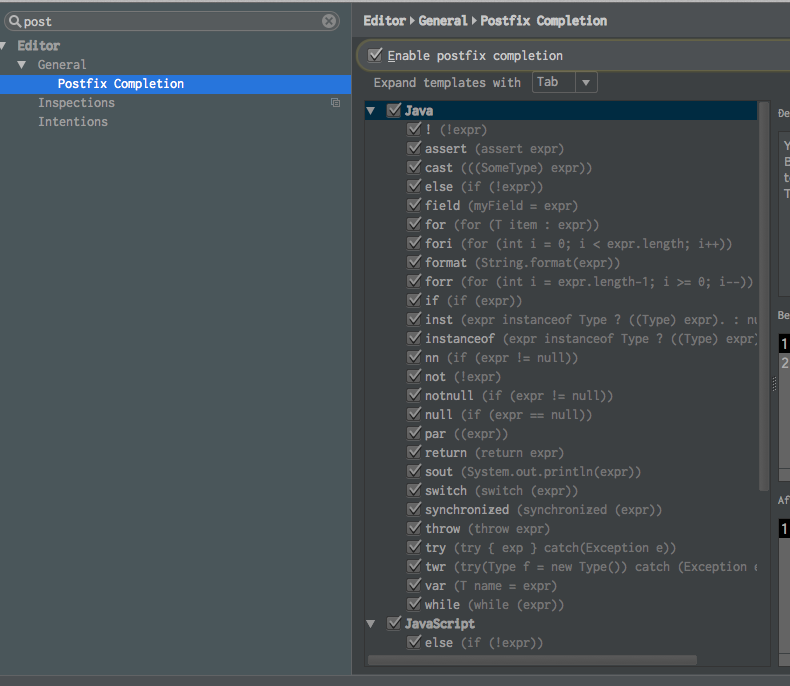Toggle the 'null (if (expr == null))' checkbox
Screen dimensions: 790x686
click(414, 414)
